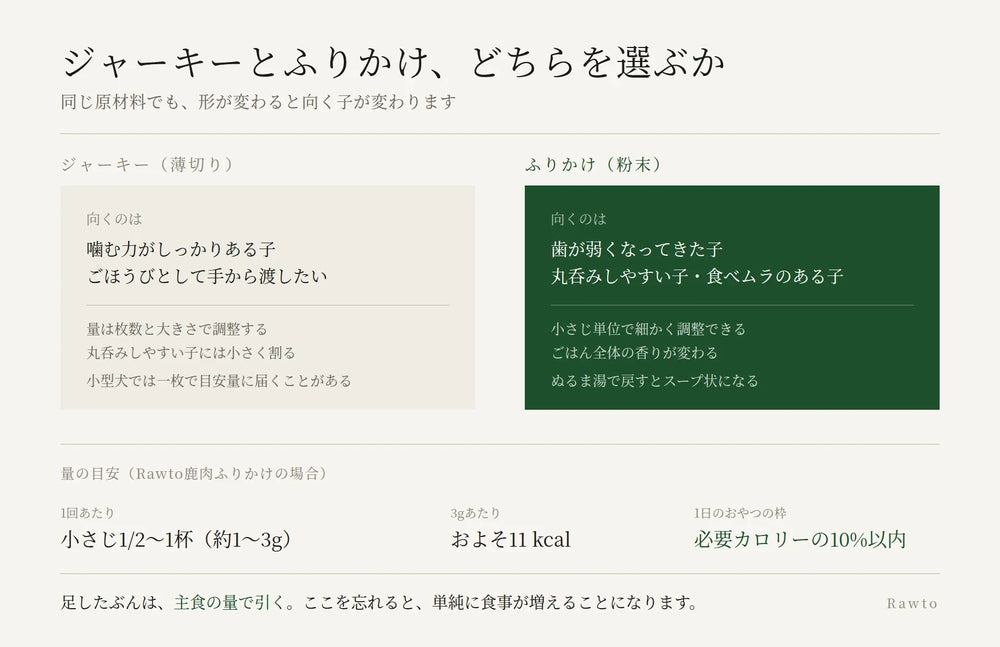Click the text 歯が弱くなってきた子
The image size is (1000, 647).
point(636,249)
